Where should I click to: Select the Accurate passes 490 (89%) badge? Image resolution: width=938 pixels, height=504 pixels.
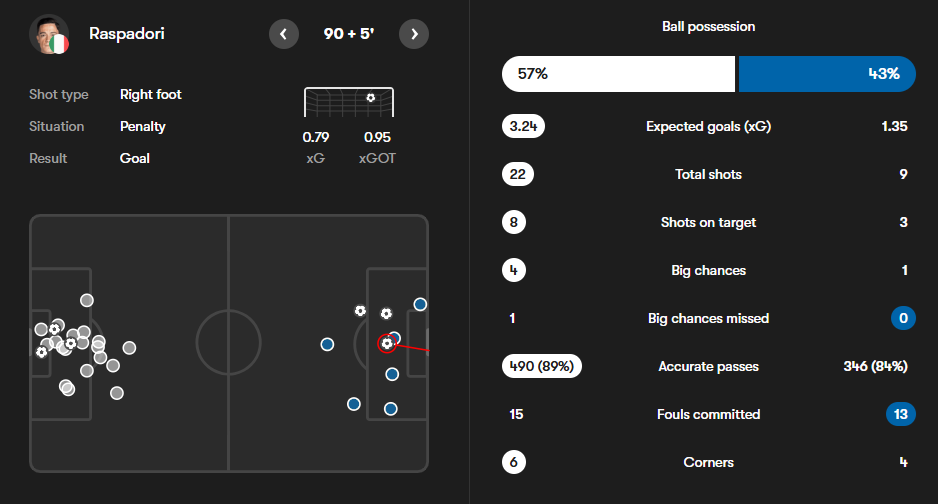pos(541,366)
